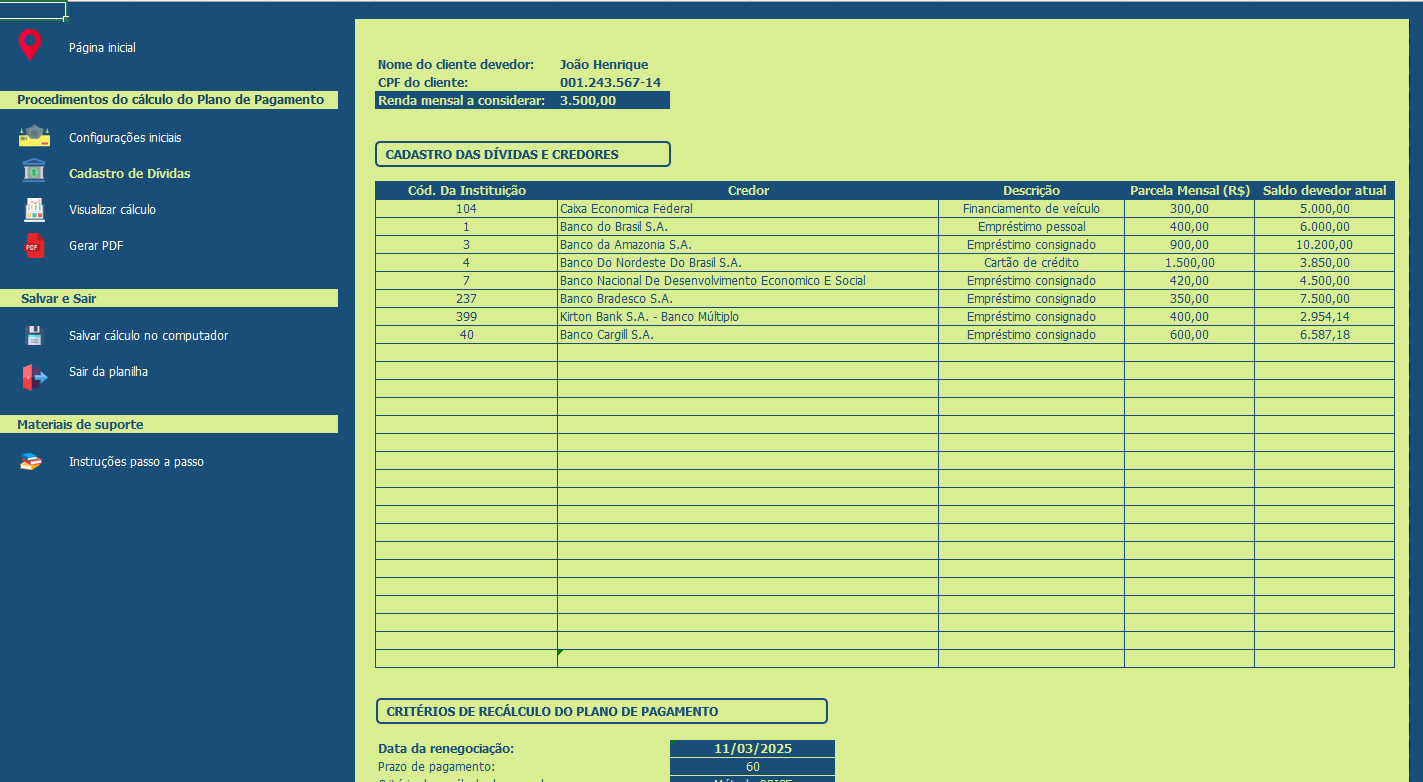Screen dimensions: 1423x782
Task: Go to Página inicial
Action: [102, 48]
